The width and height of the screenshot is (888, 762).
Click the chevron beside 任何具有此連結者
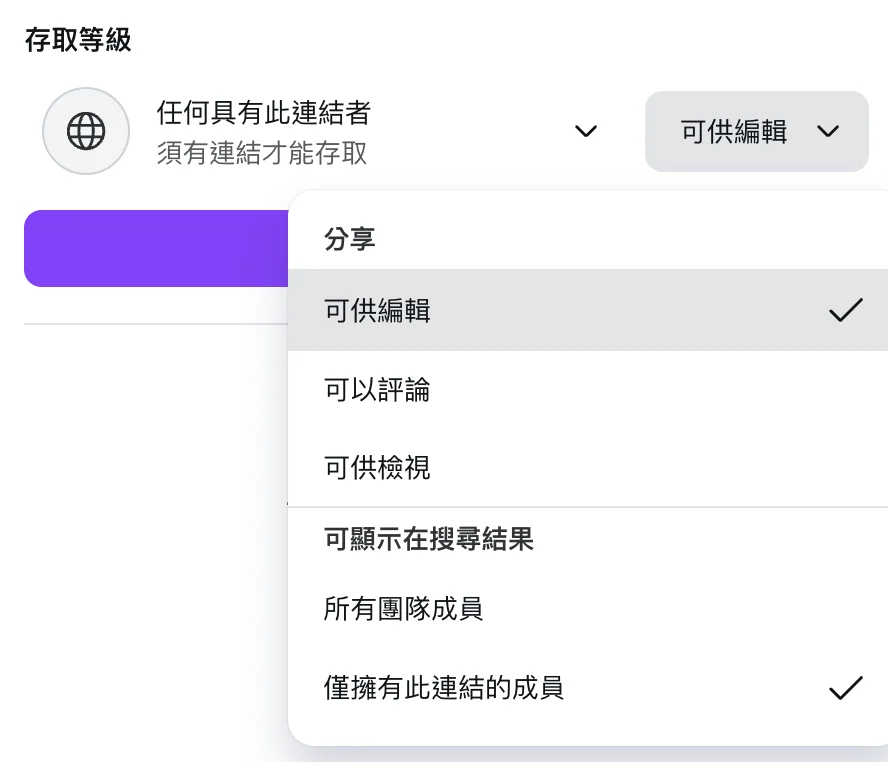point(586,131)
